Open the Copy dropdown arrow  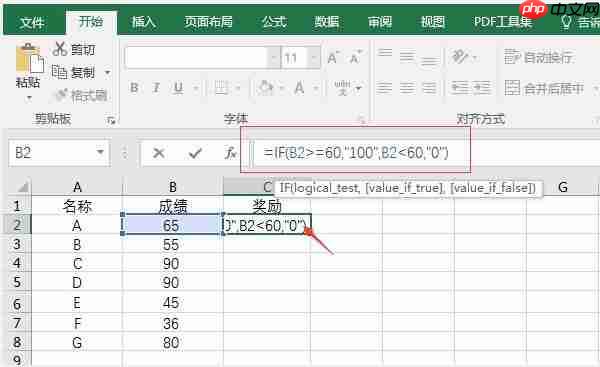[108, 72]
